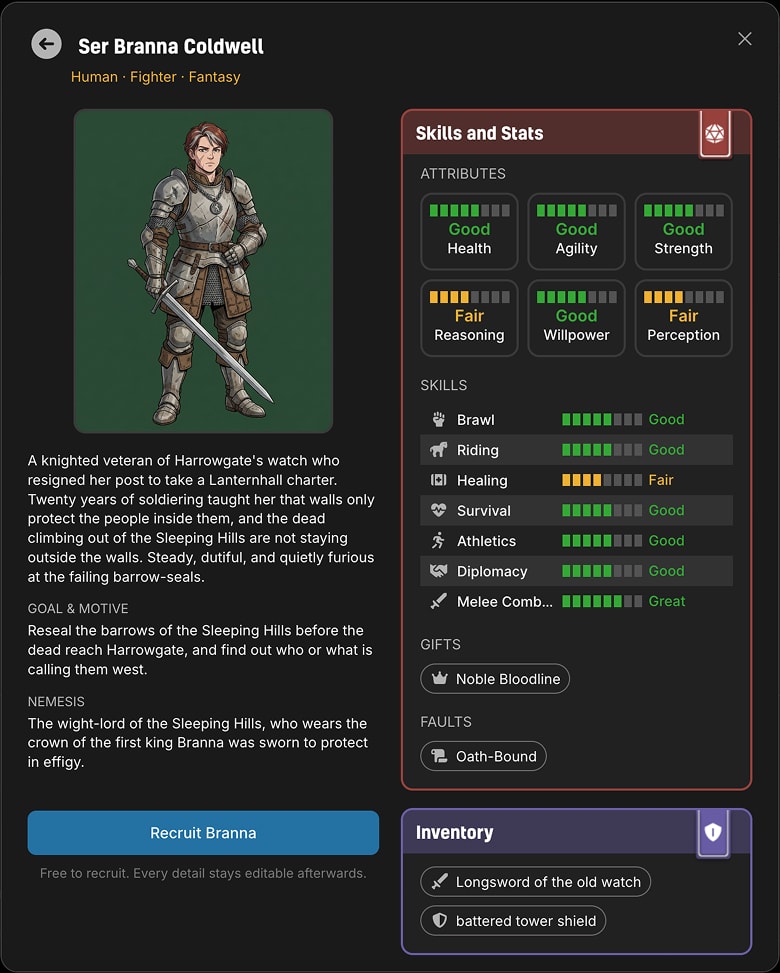780x973 pixels.
Task: Select the Agility attribute card
Action: (x=576, y=231)
